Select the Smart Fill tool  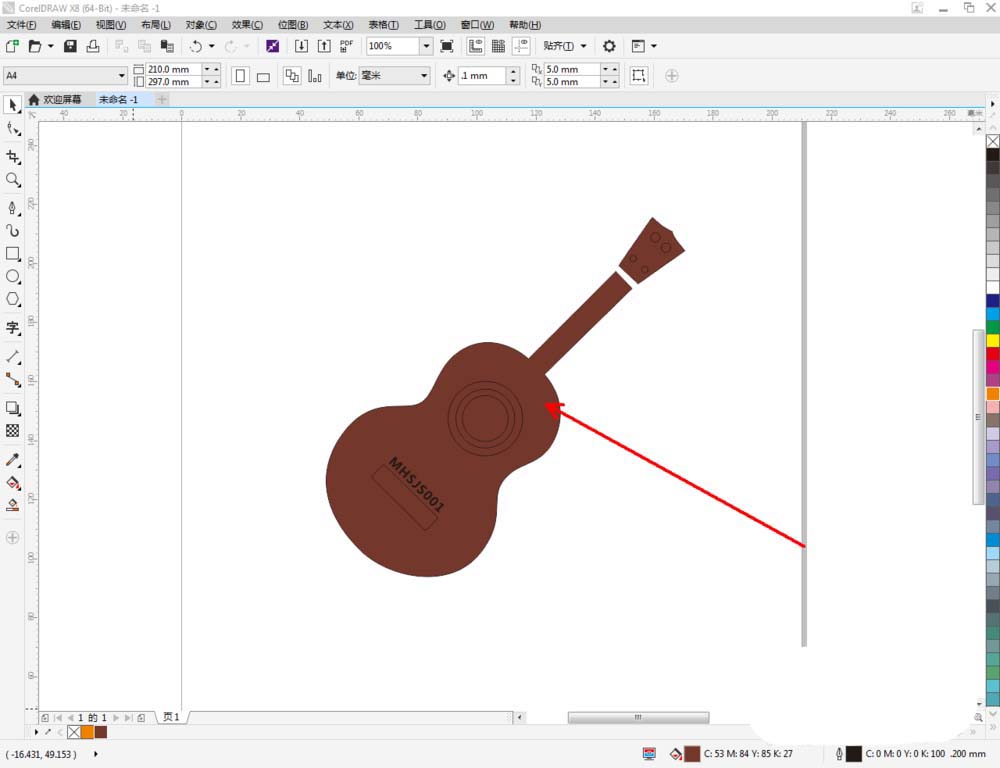pos(13,505)
